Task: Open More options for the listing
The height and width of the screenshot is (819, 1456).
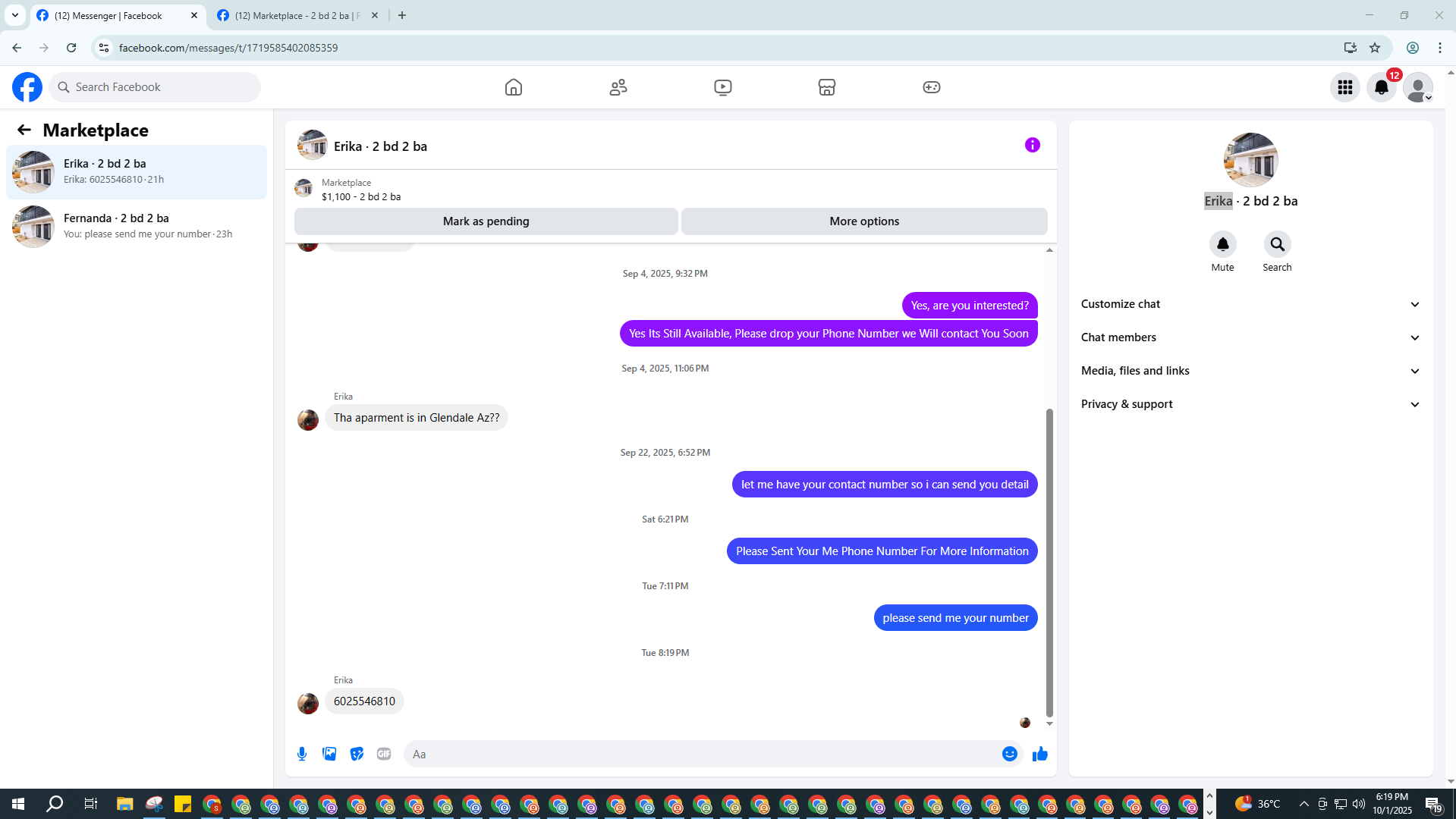Action: click(864, 221)
